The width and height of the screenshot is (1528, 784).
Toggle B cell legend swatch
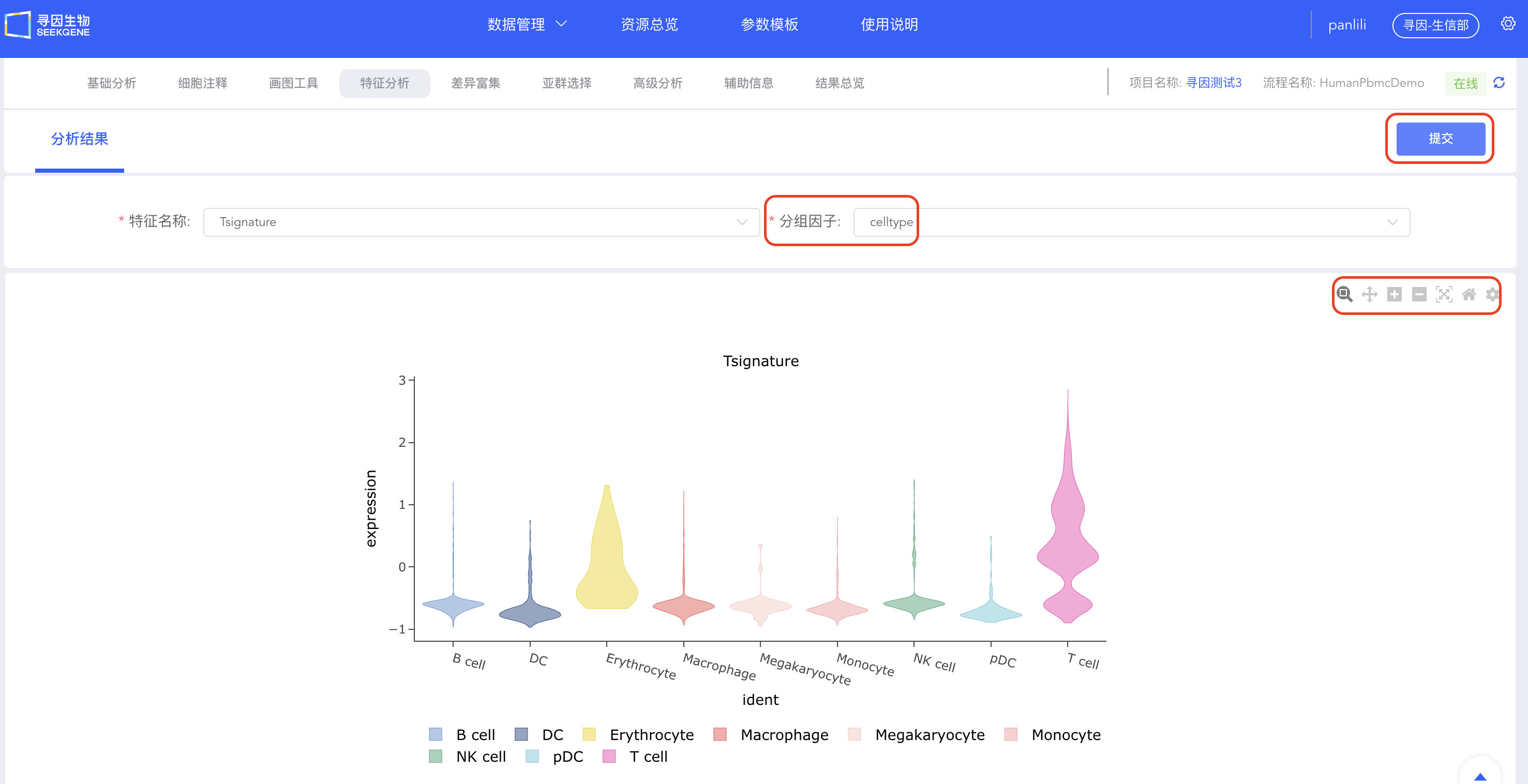436,734
